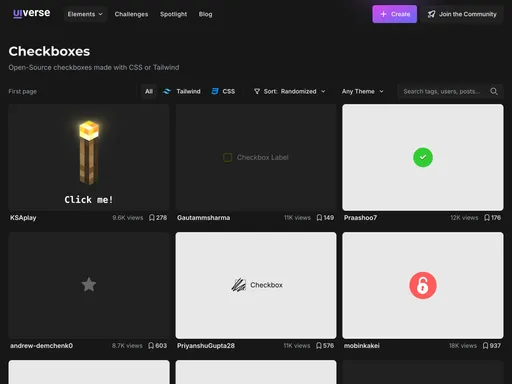Toggle the green checkmark circle checkbox

pyautogui.click(x=423, y=157)
